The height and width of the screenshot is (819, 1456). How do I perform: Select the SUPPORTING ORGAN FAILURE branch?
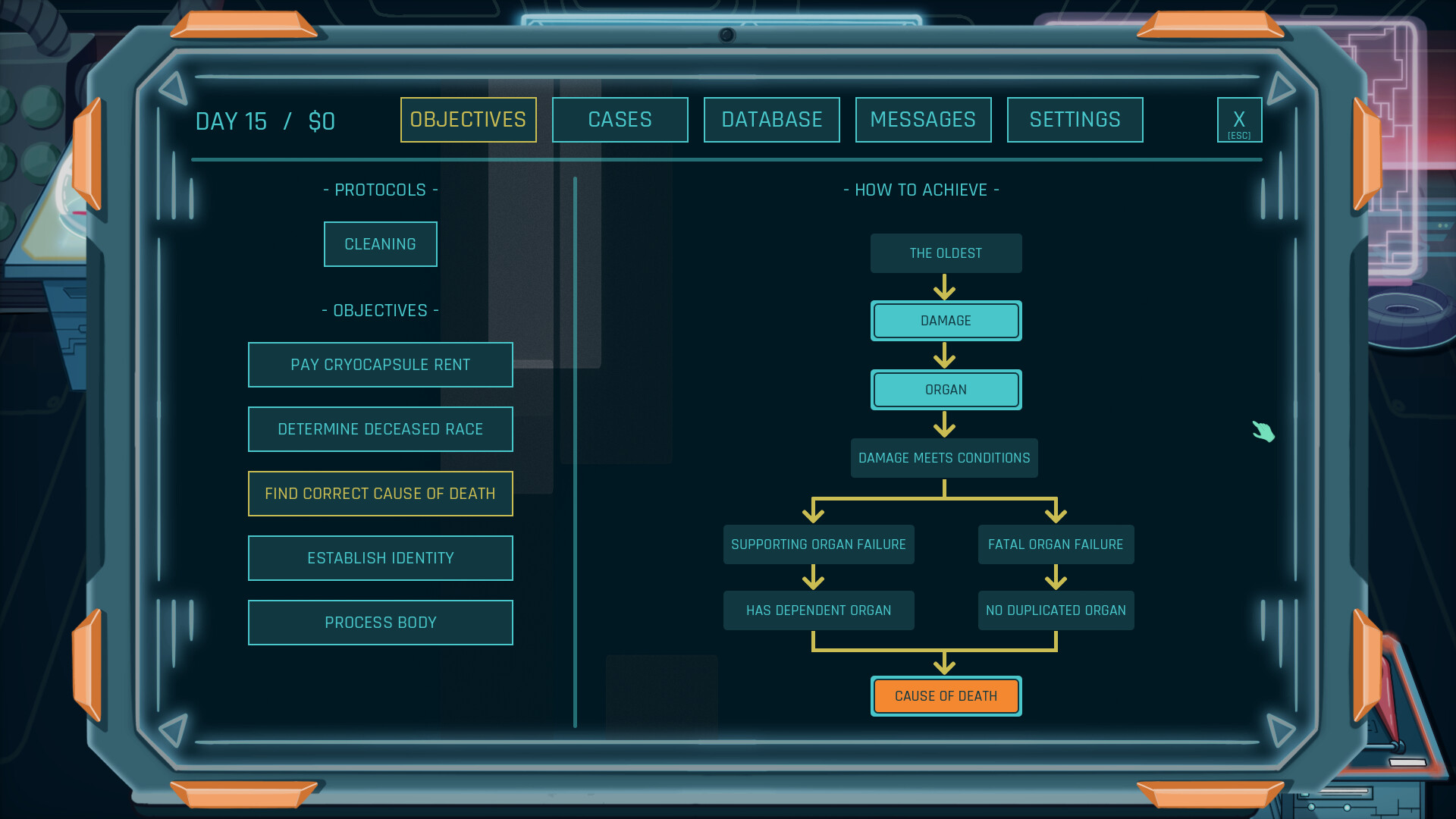tap(818, 544)
